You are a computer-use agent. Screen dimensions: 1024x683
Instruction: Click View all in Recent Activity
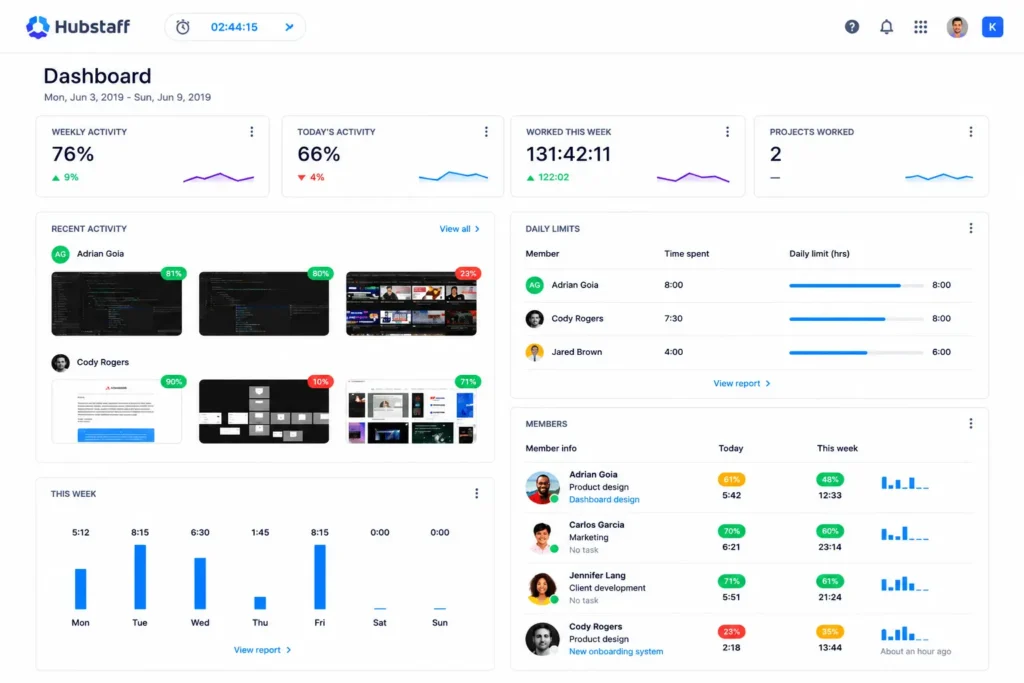[460, 229]
